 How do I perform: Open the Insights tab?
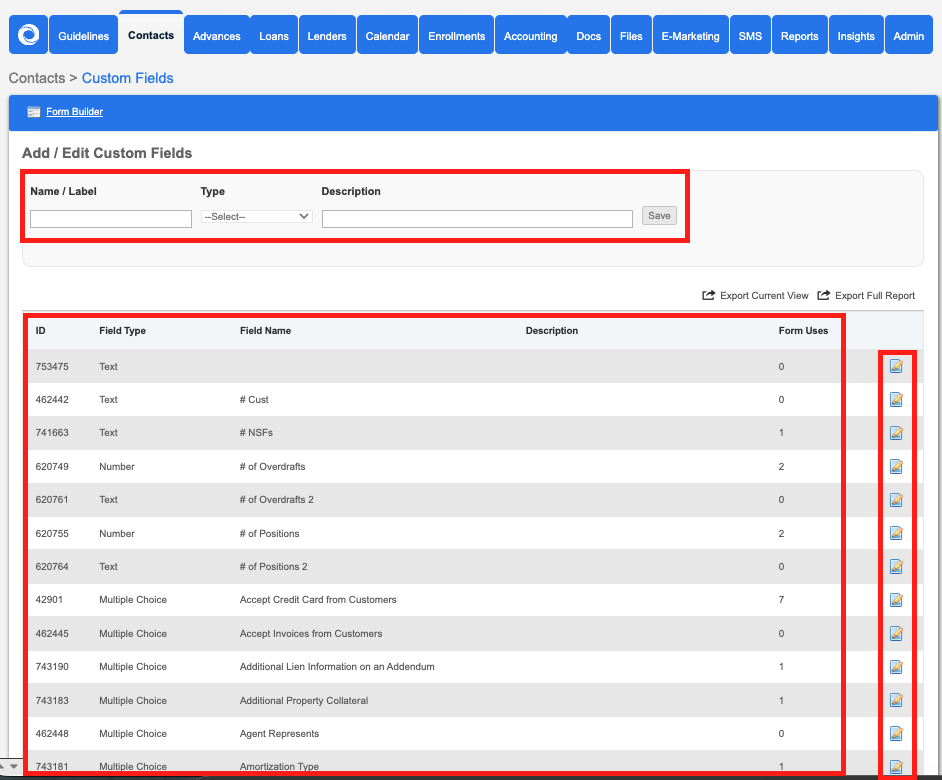click(x=856, y=36)
